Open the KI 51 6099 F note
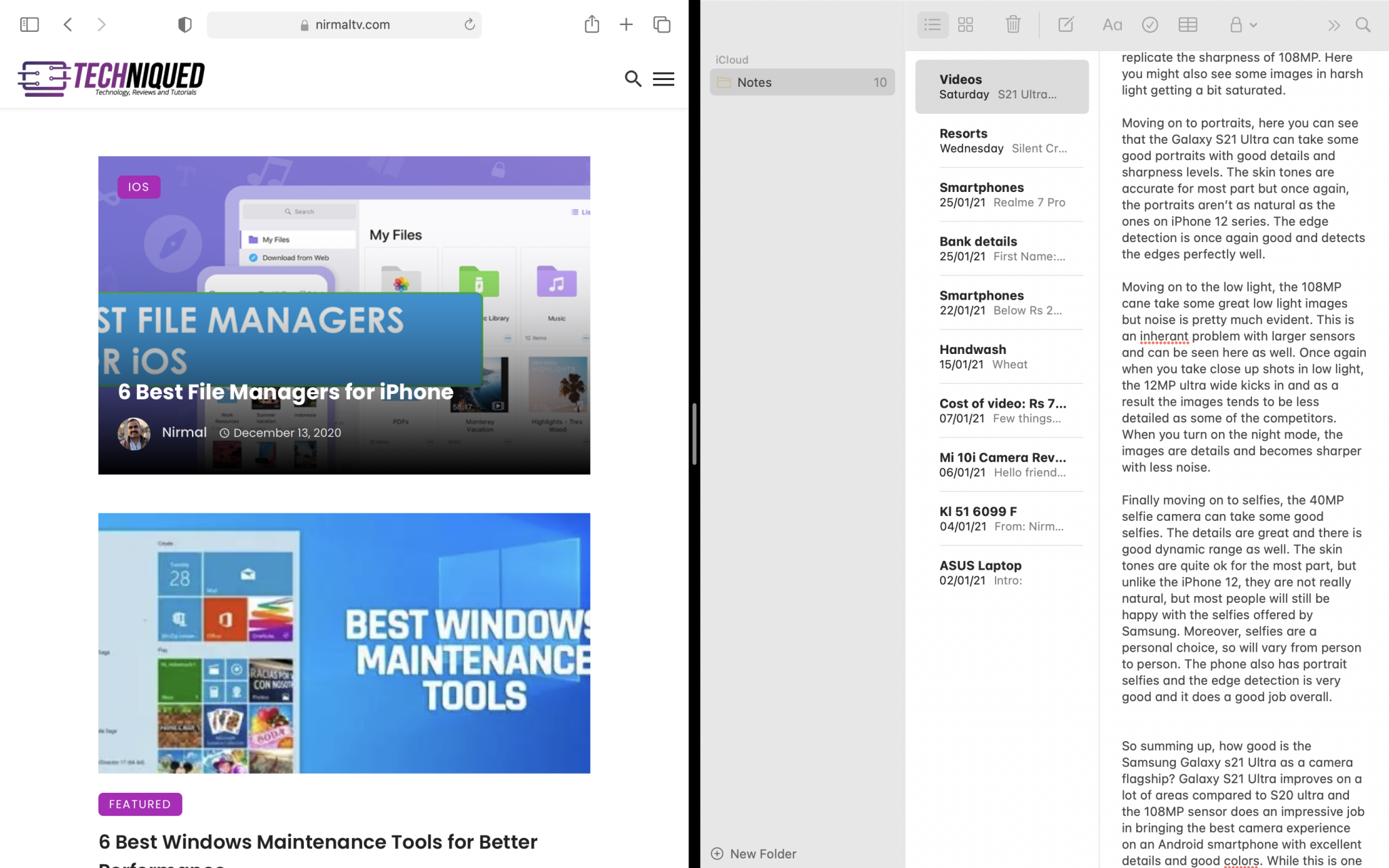Image resolution: width=1389 pixels, height=868 pixels. point(1002,519)
